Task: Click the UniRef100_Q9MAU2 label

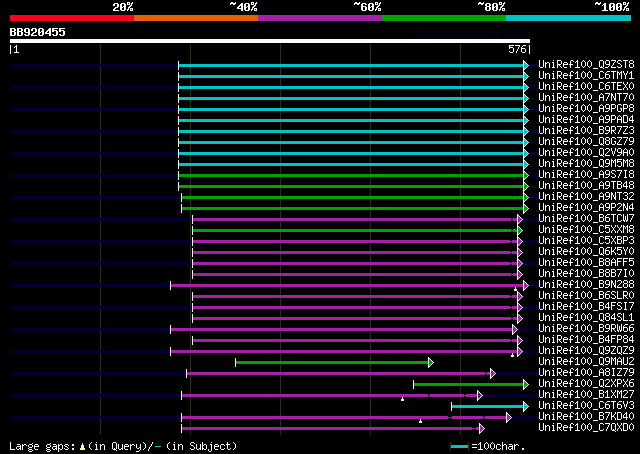Action: click(x=586, y=362)
